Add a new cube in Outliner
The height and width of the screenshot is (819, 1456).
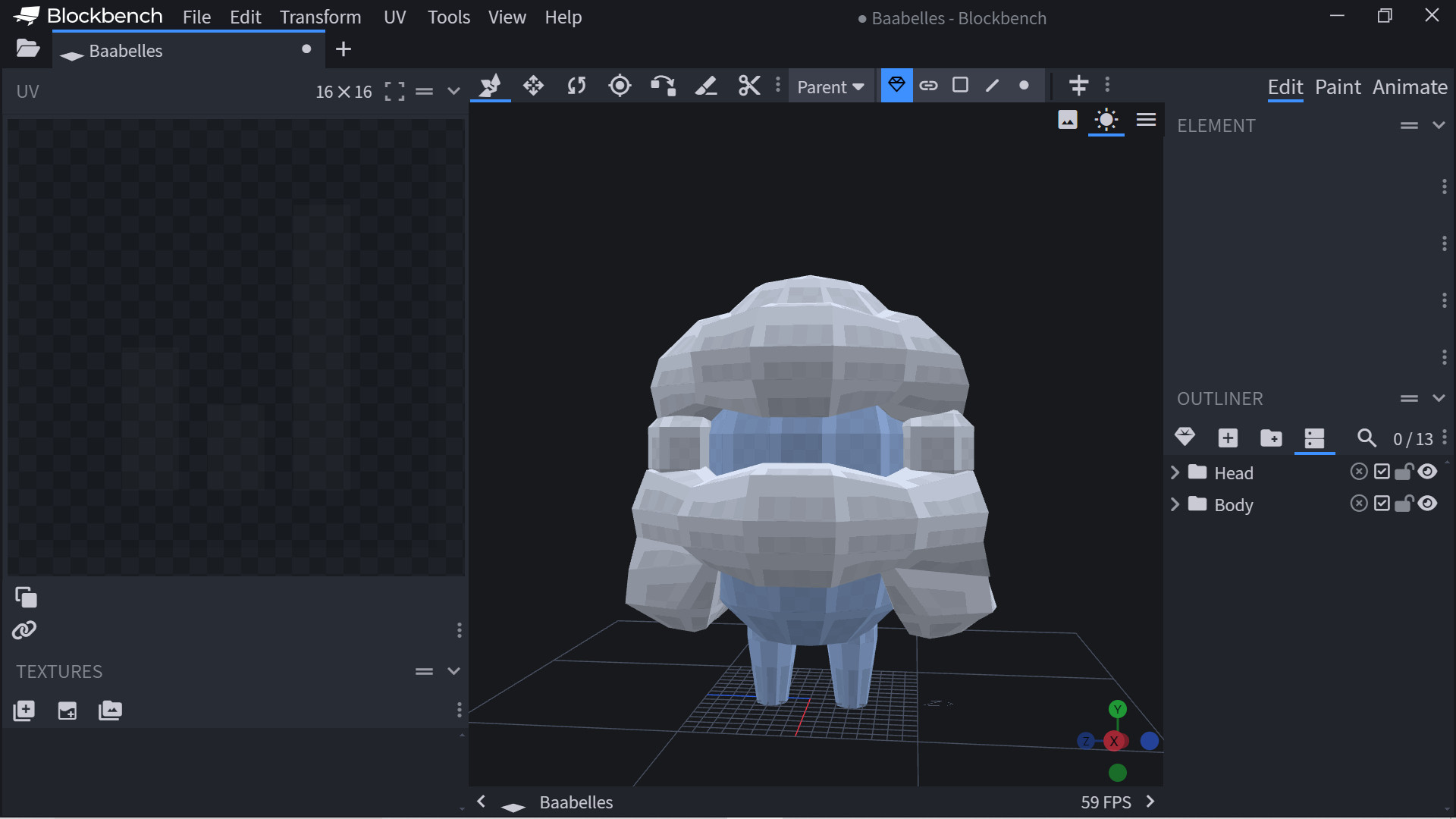click(1228, 438)
